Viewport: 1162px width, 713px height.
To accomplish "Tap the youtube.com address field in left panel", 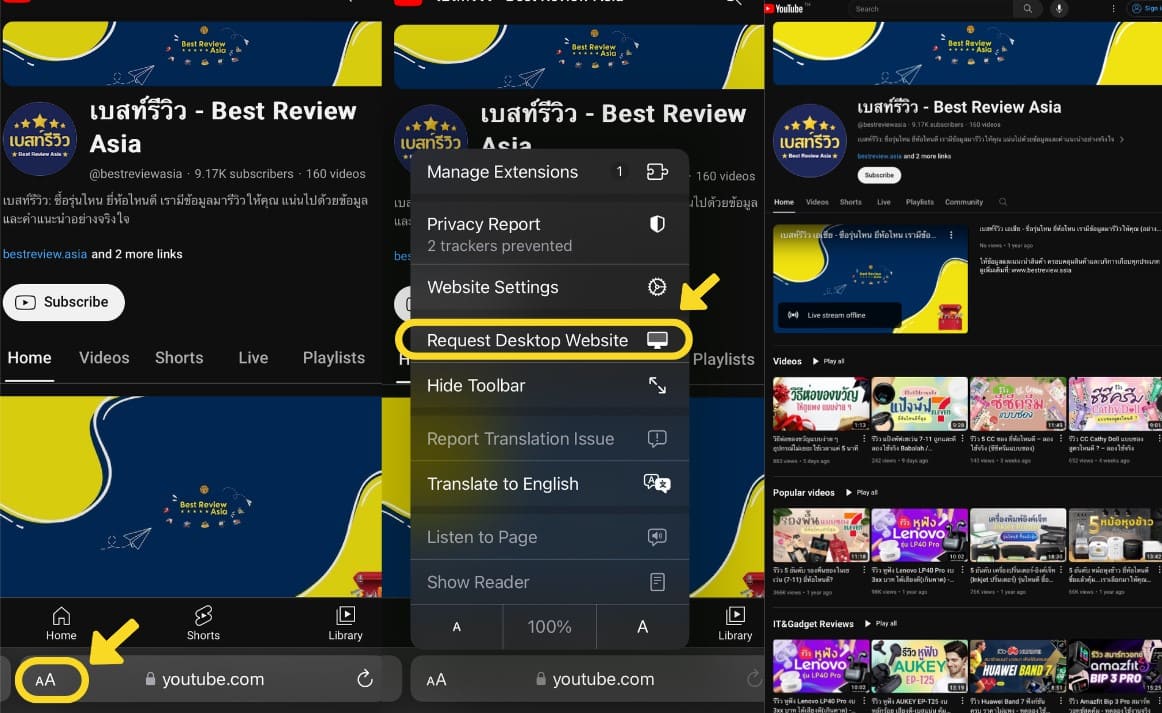I will [205, 679].
